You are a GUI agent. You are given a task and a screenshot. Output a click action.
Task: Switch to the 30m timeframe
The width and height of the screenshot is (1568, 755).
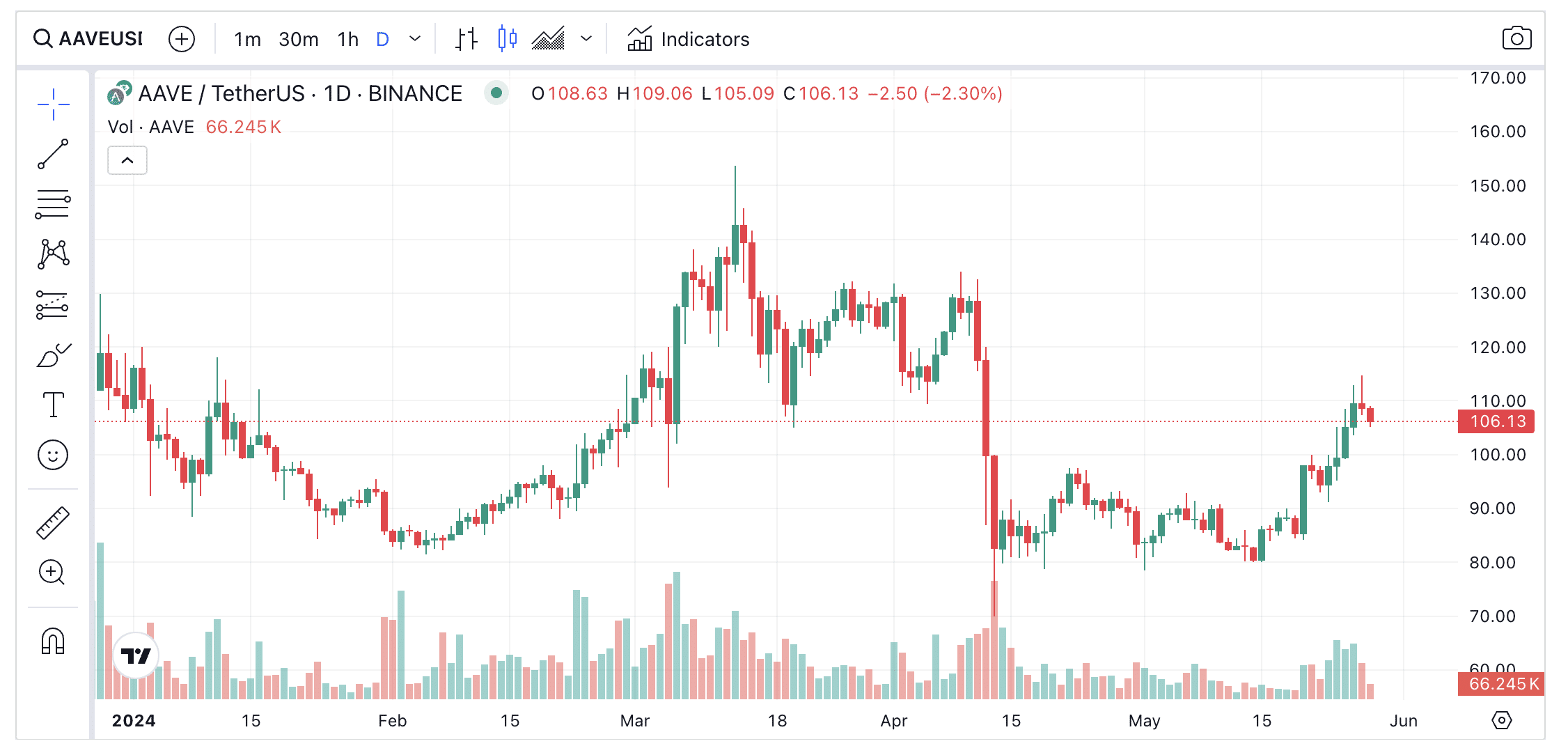tap(299, 39)
